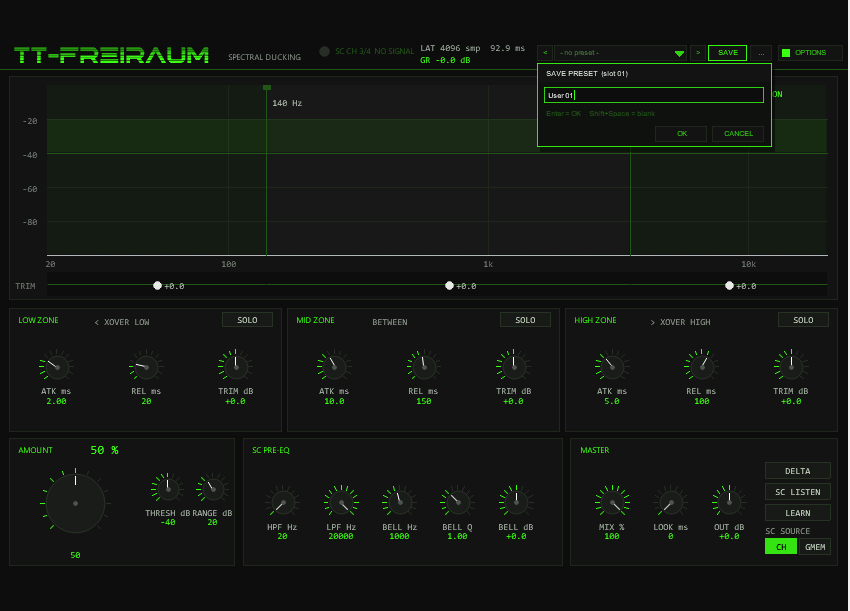Open the preset dropdown showing no preset
850x611 pixels.
(620, 53)
